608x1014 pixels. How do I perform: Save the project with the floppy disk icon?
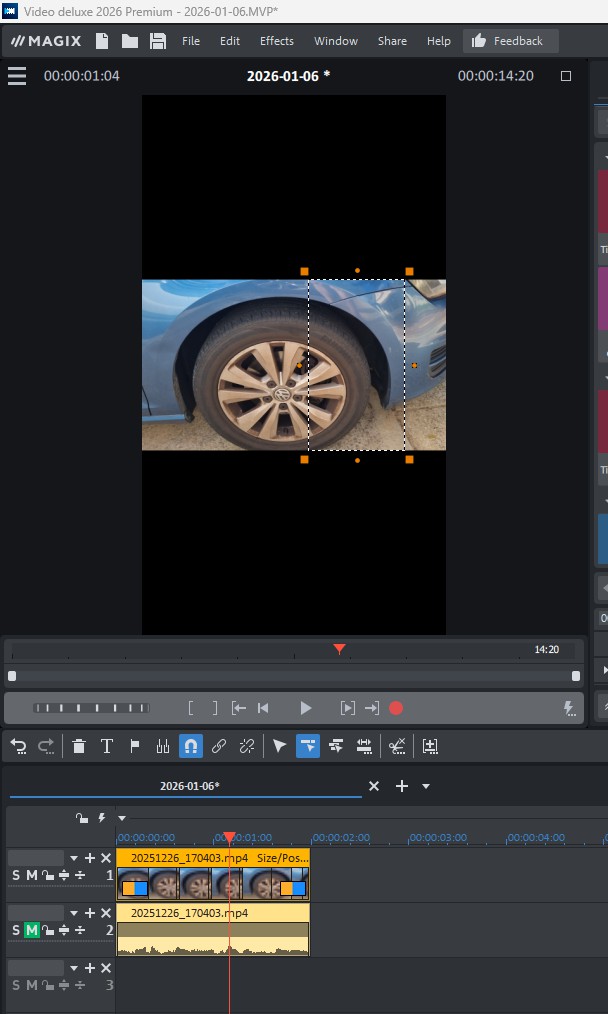click(x=158, y=41)
